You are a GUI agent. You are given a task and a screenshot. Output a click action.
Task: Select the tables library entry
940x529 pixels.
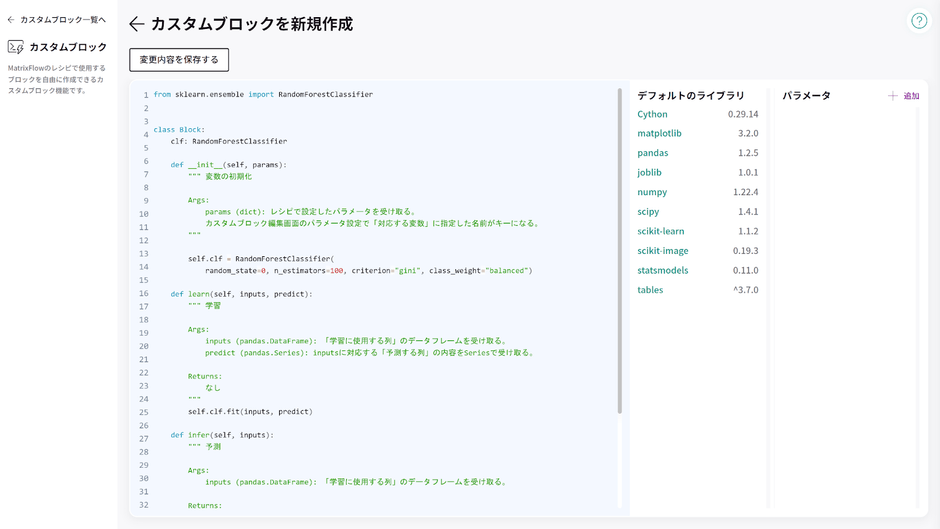pos(650,290)
